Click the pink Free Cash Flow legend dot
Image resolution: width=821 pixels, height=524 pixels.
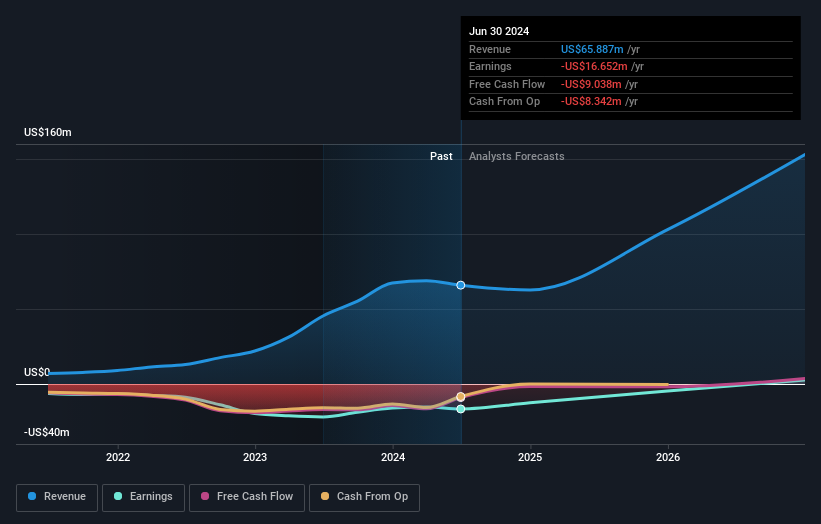click(x=205, y=496)
